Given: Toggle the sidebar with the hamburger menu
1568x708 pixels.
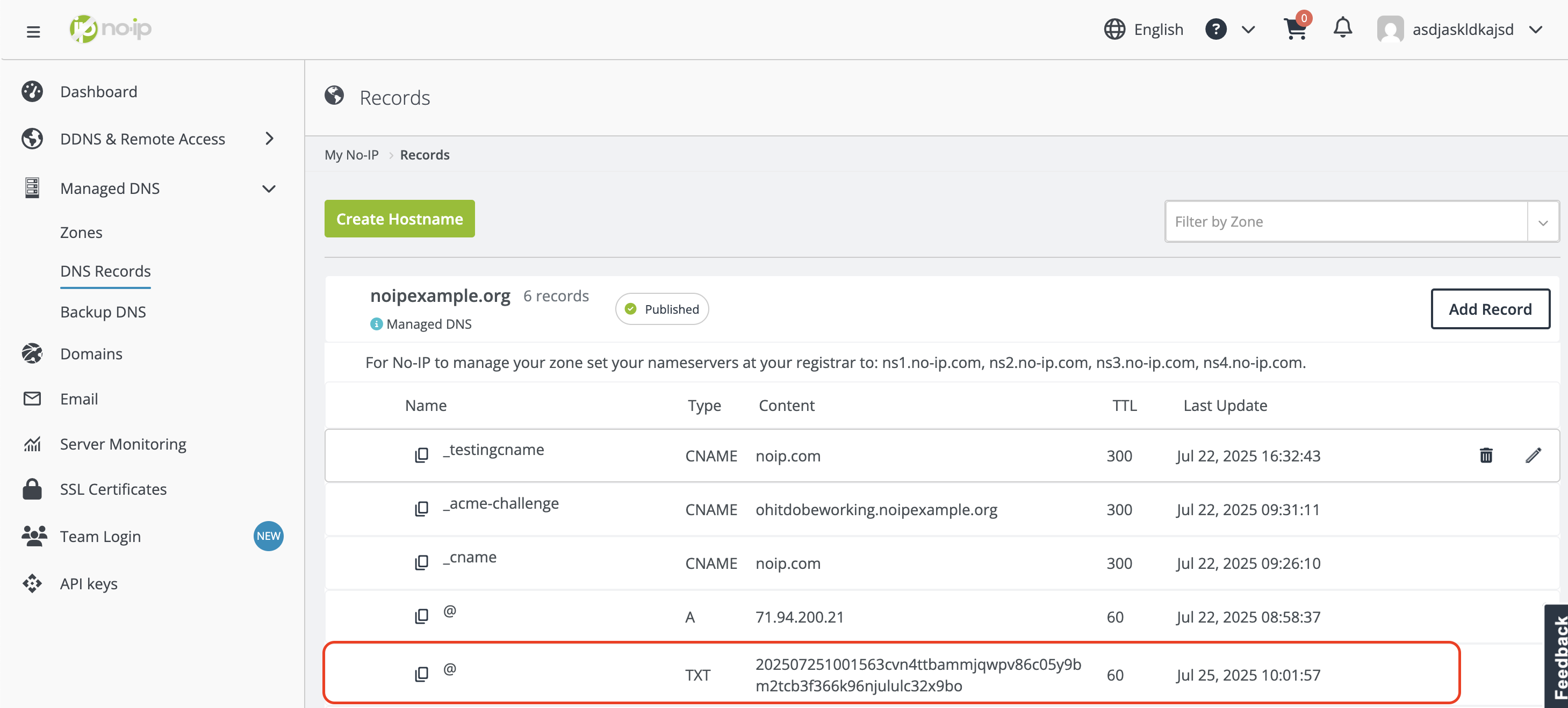Looking at the screenshot, I should [32, 32].
